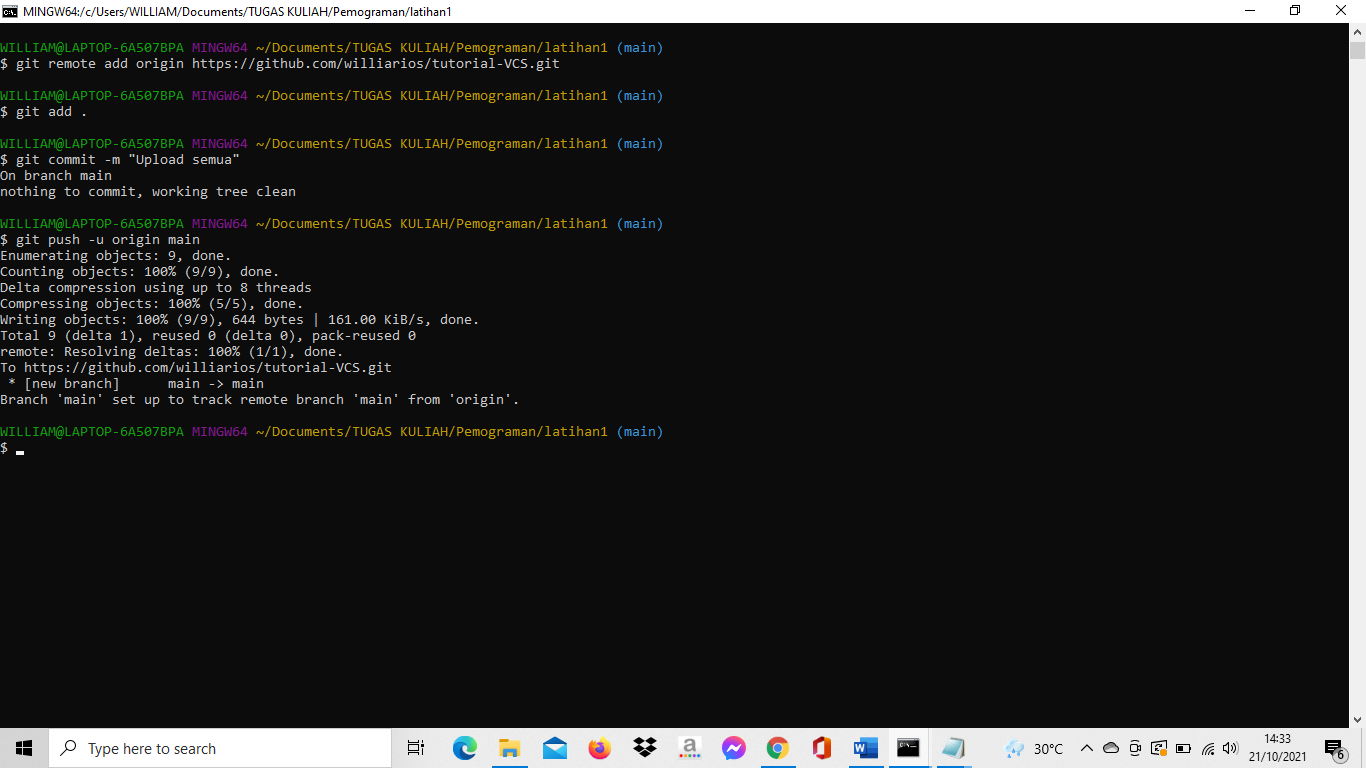Click the terminal scrollbar thumb
Screen dimensions: 1366x768
1357,51
